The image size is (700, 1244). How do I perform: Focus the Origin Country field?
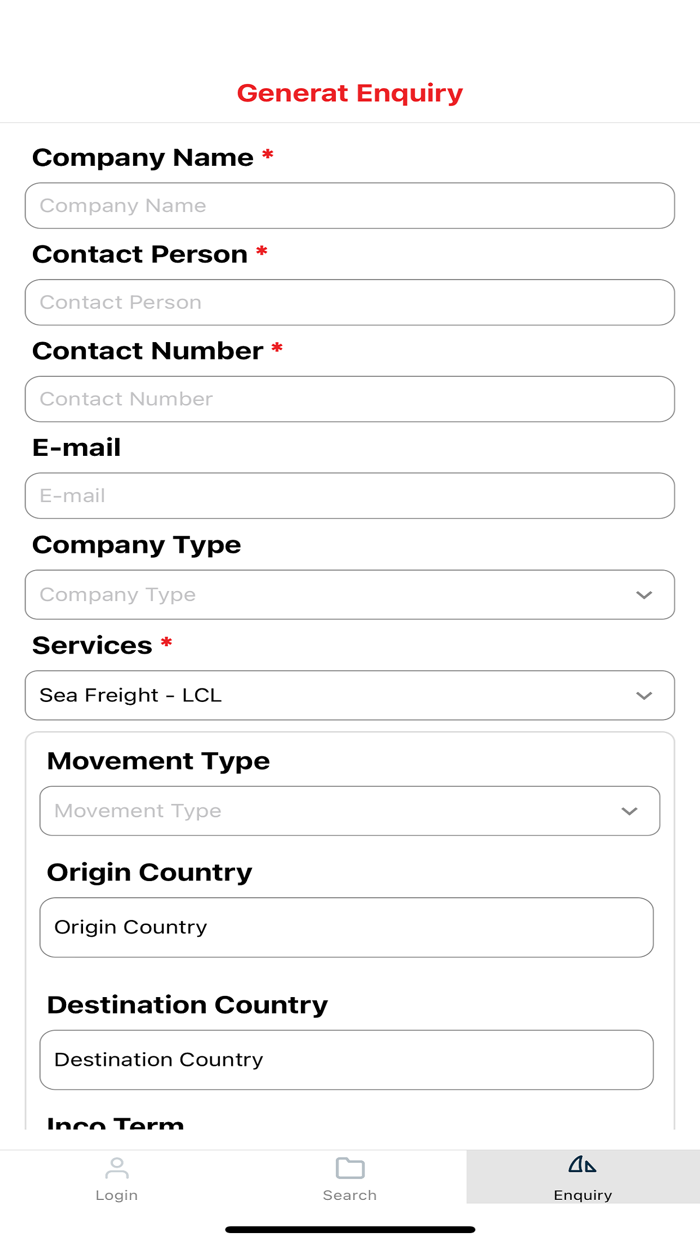[x=346, y=927]
